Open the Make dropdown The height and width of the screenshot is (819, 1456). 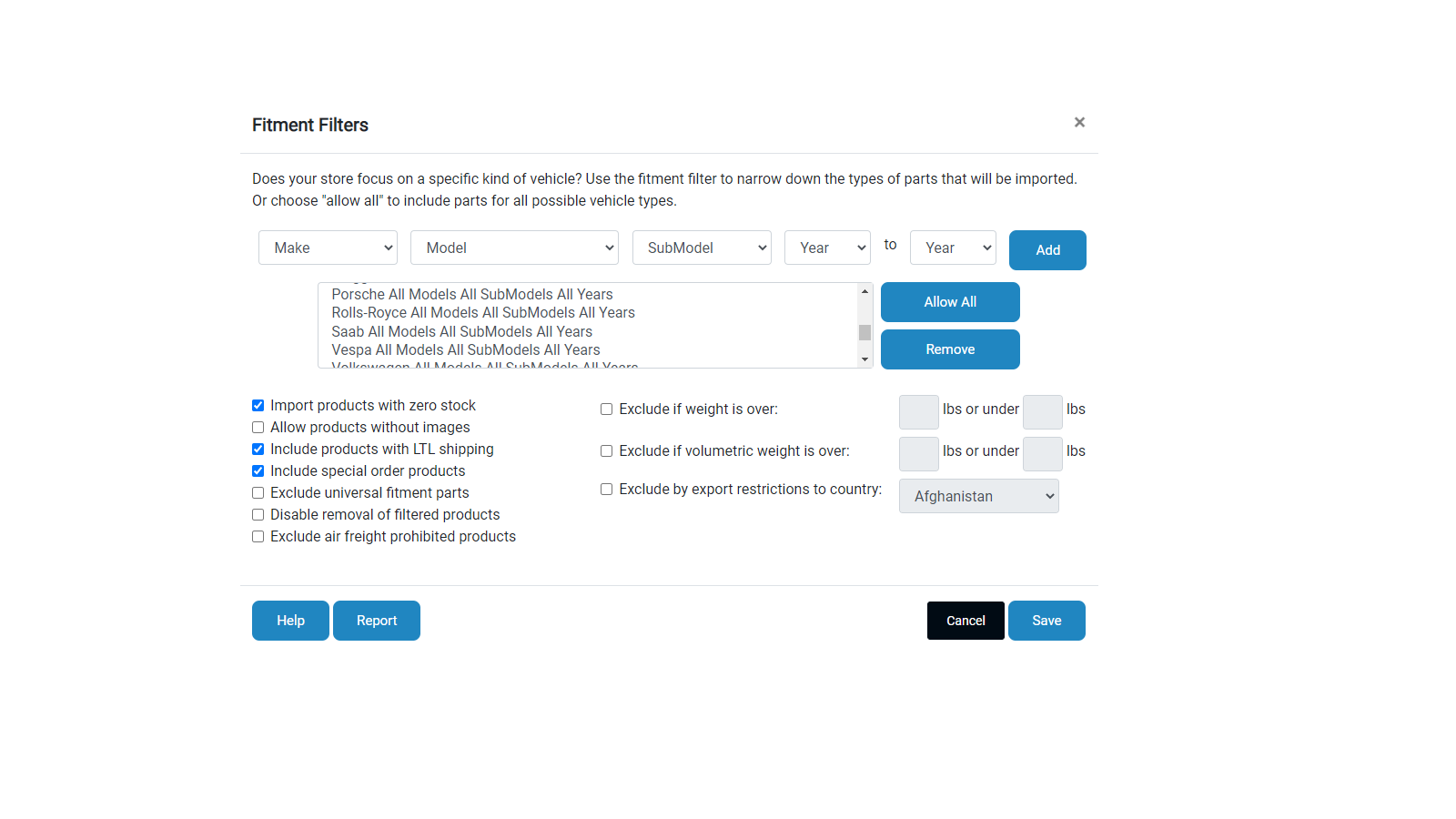328,248
